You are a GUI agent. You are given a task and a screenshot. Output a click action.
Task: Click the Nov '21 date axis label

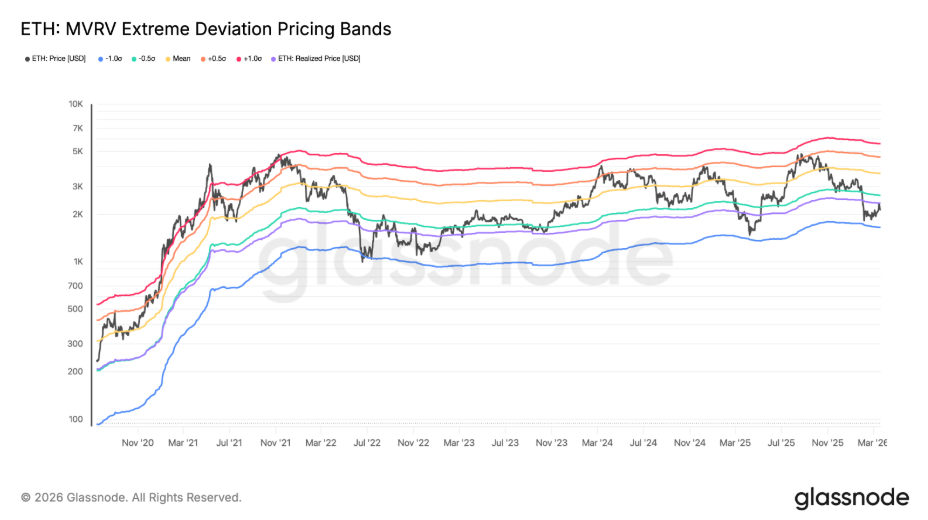point(275,441)
